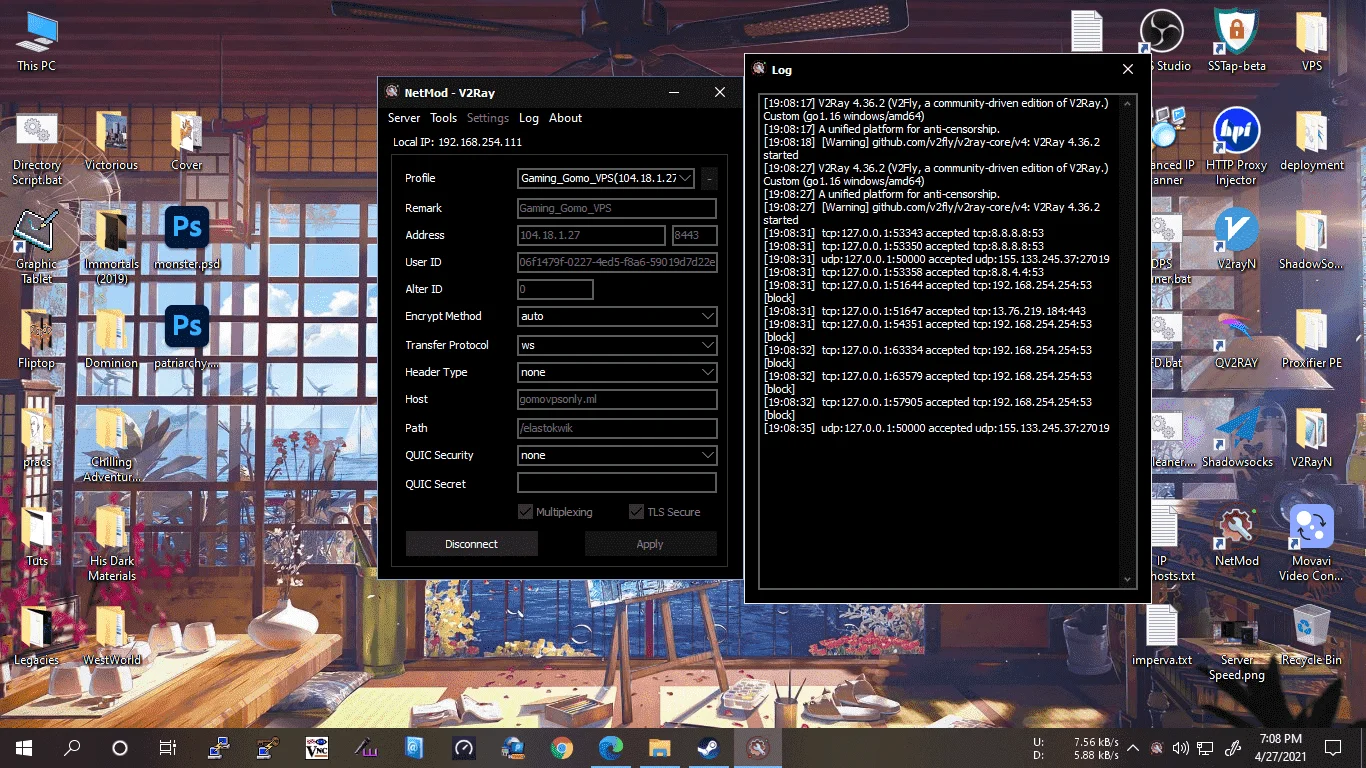
Task: Select the imperva.txt file icon
Action: pyautogui.click(x=1162, y=636)
